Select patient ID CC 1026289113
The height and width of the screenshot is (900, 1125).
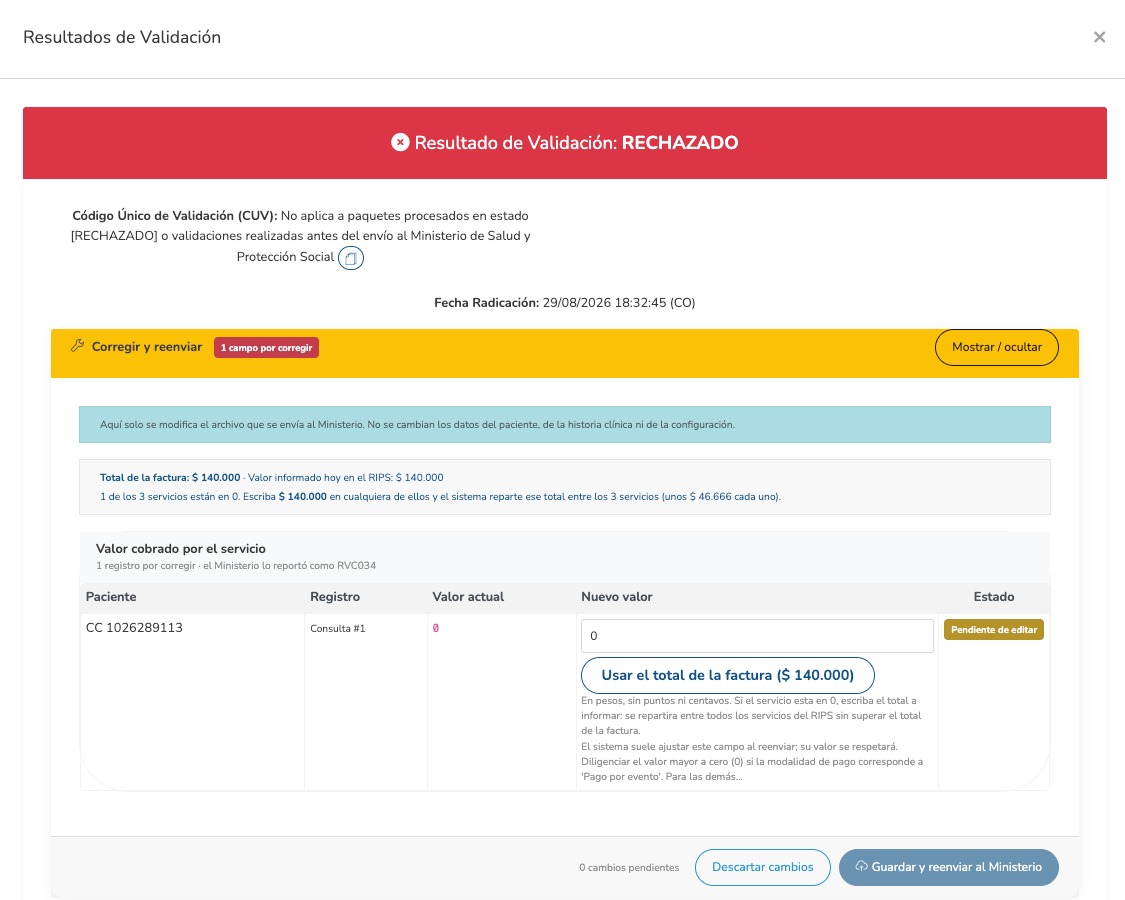pos(134,628)
